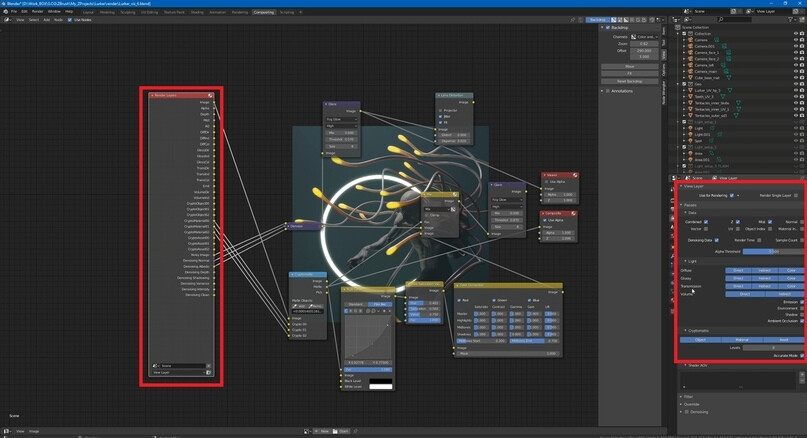Image resolution: width=807 pixels, height=438 pixels.
Task: Switch to the Compositing workspace tab
Action: pos(264,11)
